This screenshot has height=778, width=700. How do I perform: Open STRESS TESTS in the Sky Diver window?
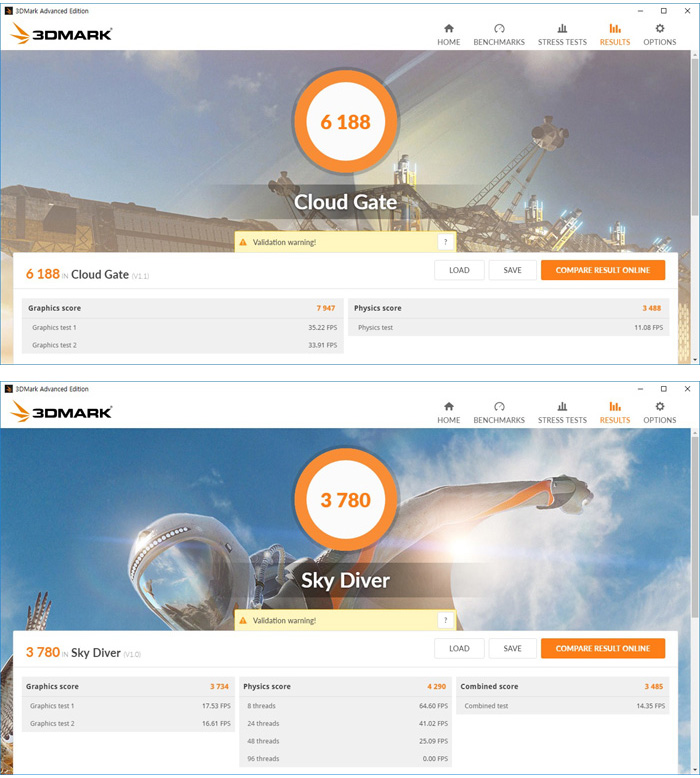tap(562, 412)
